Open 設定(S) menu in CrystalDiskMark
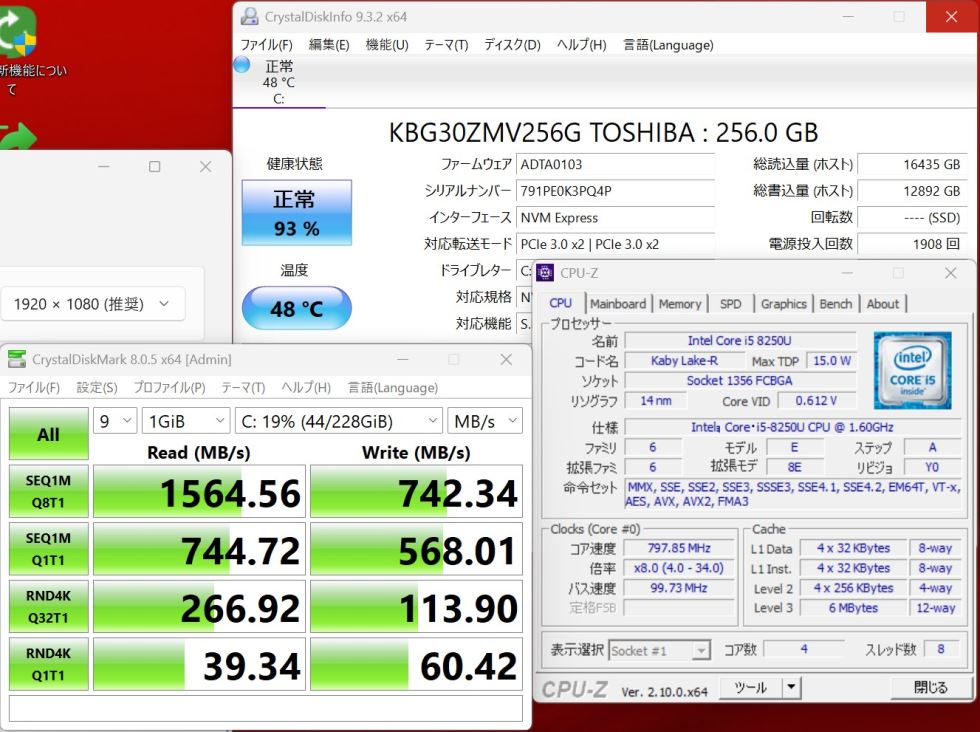 (97, 388)
